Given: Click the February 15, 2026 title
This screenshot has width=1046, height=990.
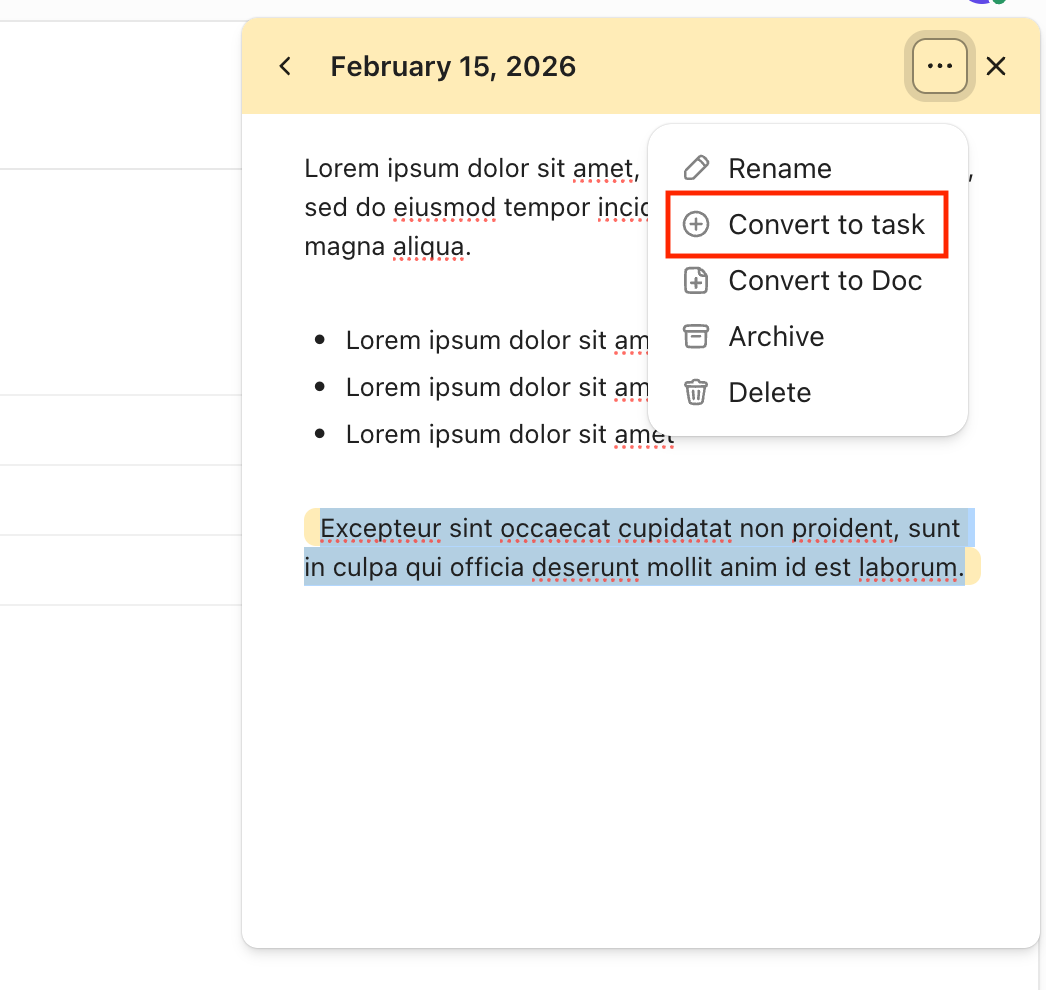Looking at the screenshot, I should pos(453,66).
